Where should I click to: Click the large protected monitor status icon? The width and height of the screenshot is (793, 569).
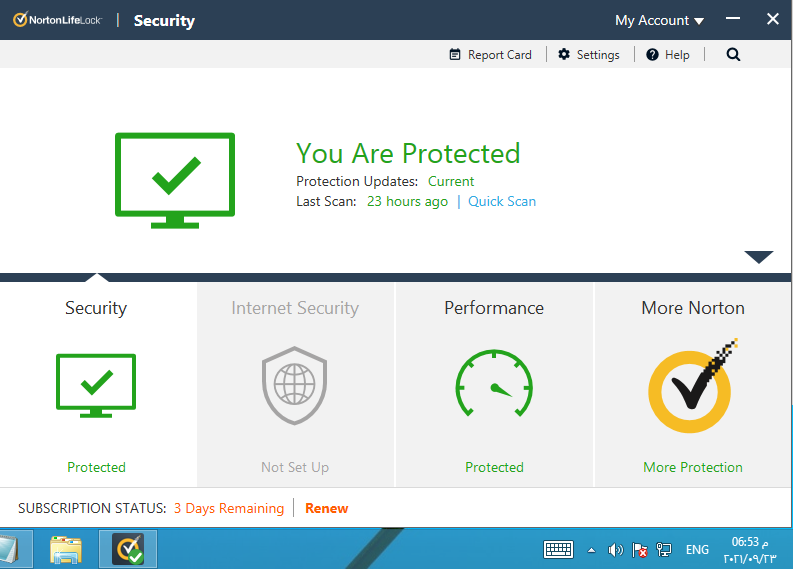tap(175, 179)
